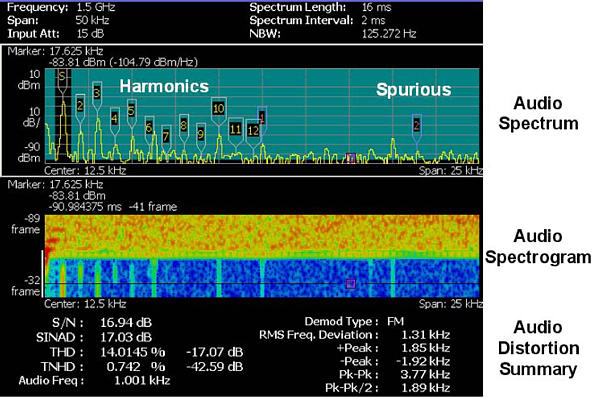Click blue spurious marker 2
This screenshot has height=397, width=600.
[417, 124]
